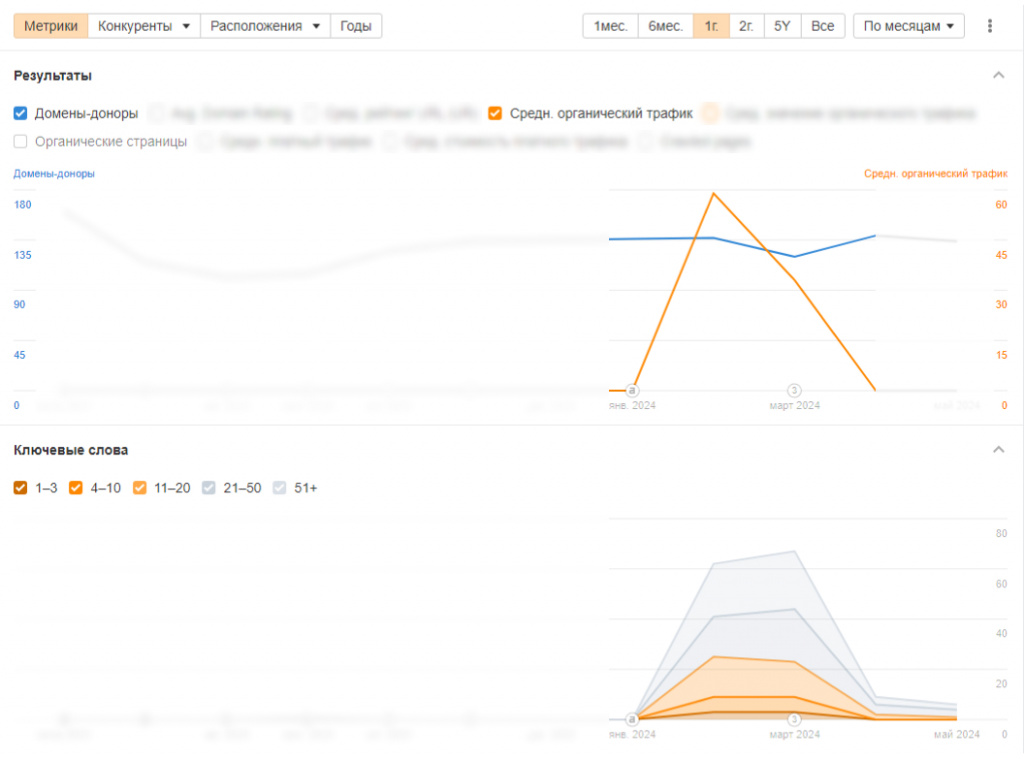Click the 'a' marker on the Ключевые слова chart
Screen dimensions: 1024x759
coord(632,719)
